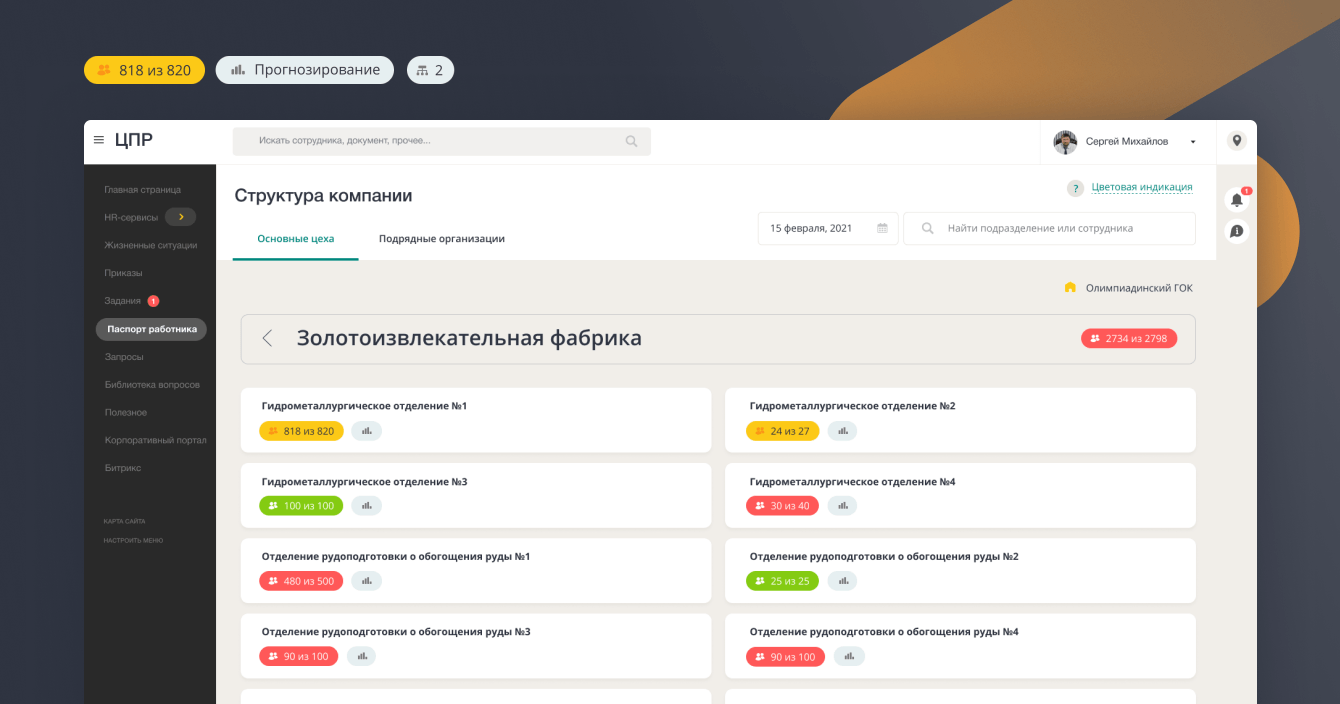Click the search magnifier in top search bar
The width and height of the screenshot is (1340, 704).
tap(631, 142)
